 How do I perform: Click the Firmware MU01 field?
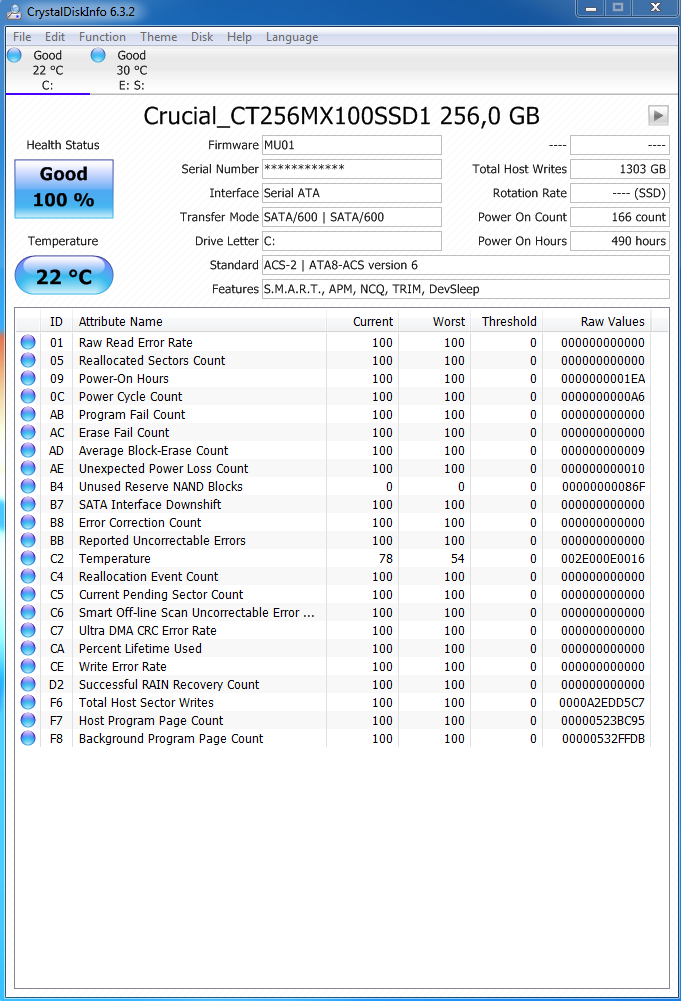pyautogui.click(x=352, y=145)
